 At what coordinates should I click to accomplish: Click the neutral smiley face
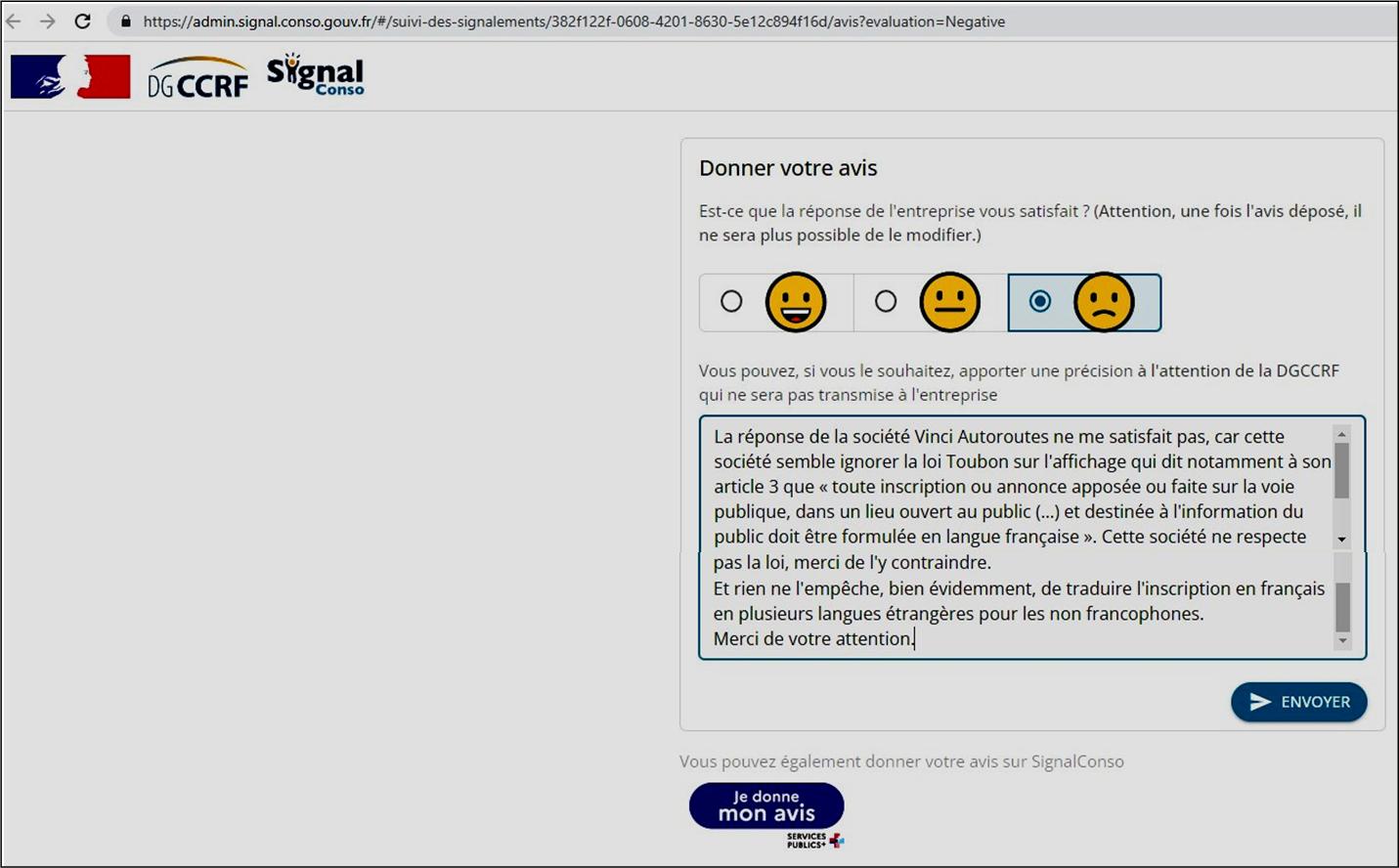pos(949,302)
